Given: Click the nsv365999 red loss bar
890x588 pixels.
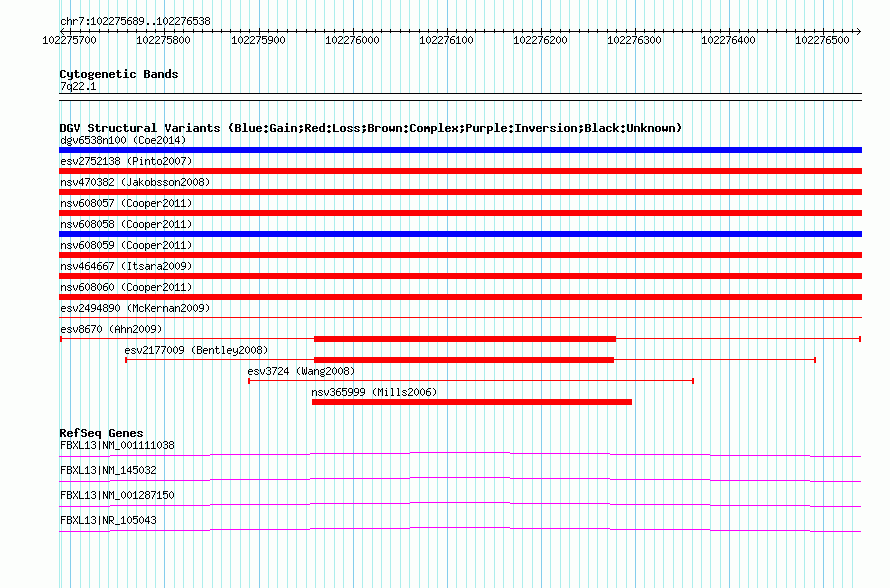Looking at the screenshot, I should [472, 402].
